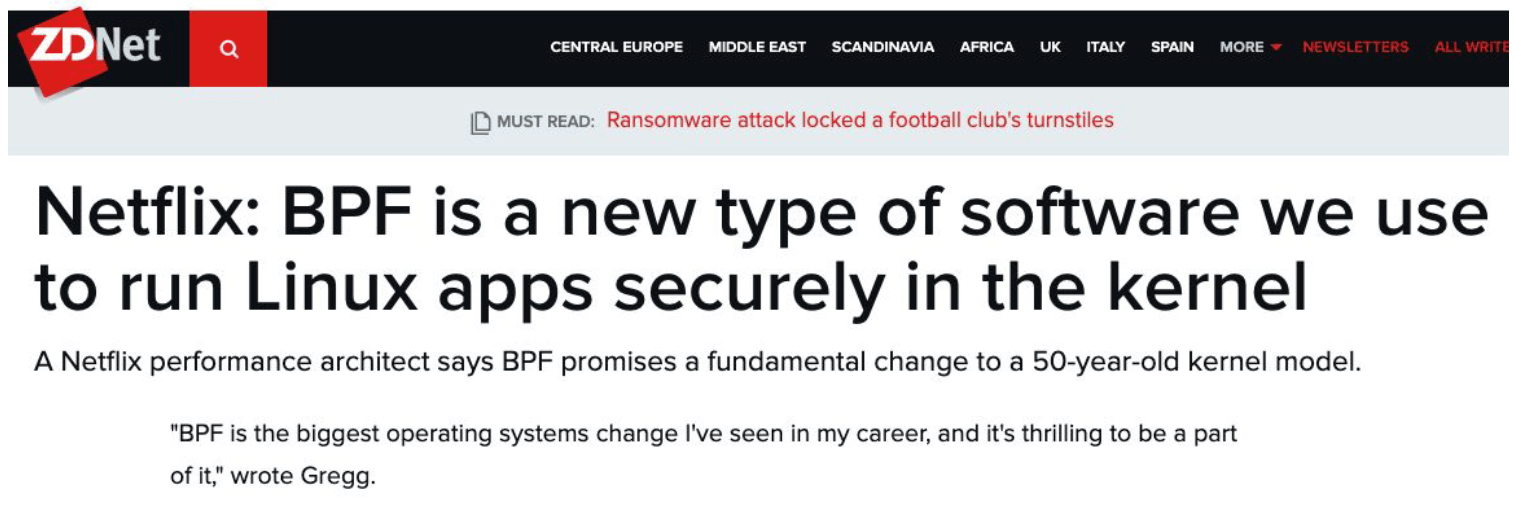Open search with the magnifier icon
The width and height of the screenshot is (1521, 509).
click(229, 49)
